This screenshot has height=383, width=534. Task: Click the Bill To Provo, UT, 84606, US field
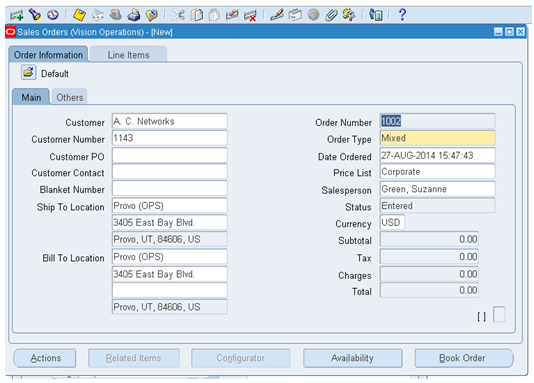[x=170, y=307]
